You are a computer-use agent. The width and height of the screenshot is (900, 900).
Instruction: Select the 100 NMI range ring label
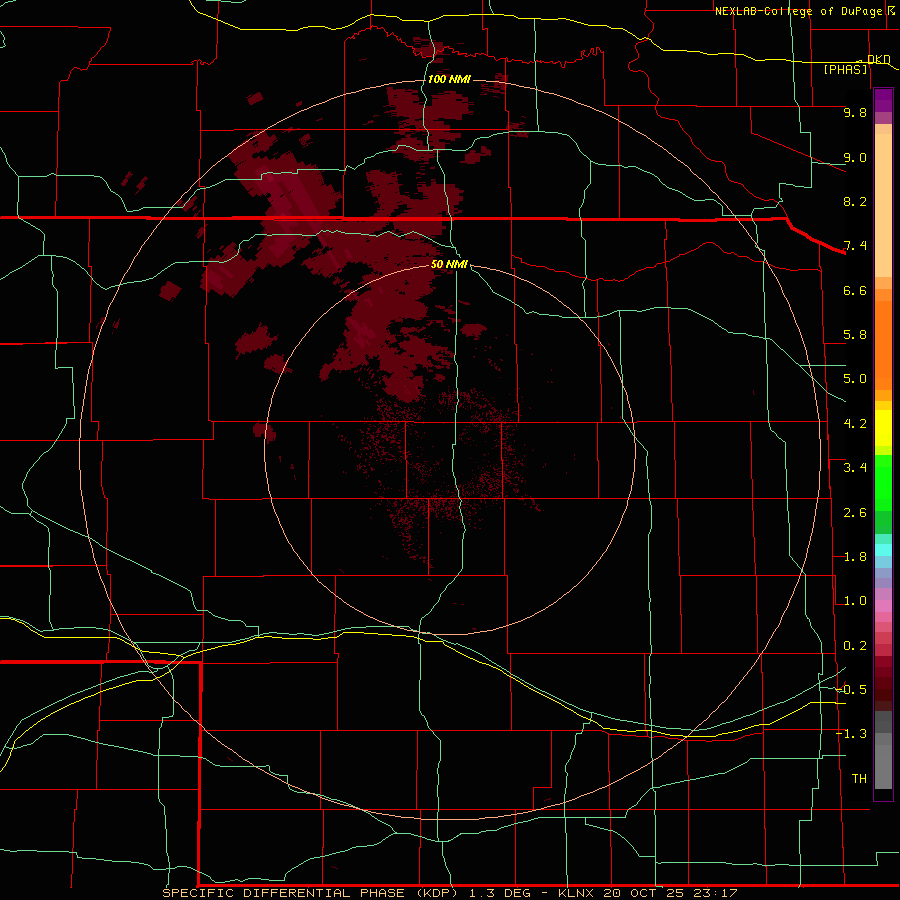pos(449,79)
